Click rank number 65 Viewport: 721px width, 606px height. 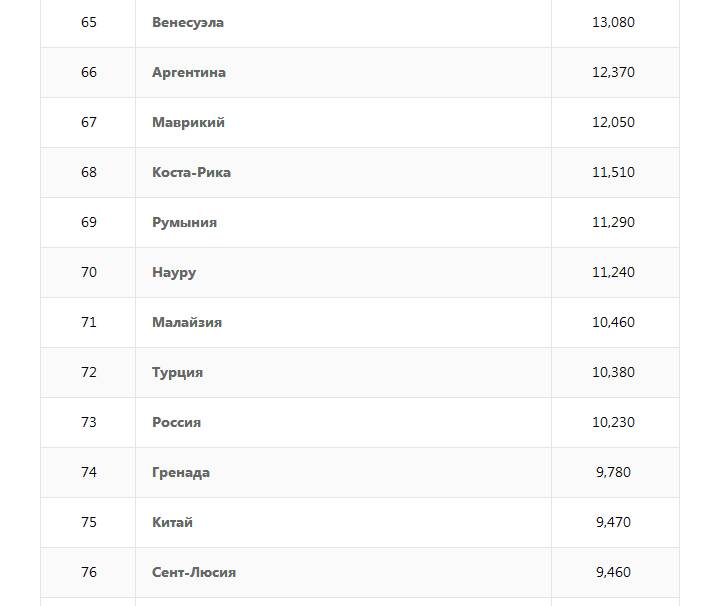(89, 22)
